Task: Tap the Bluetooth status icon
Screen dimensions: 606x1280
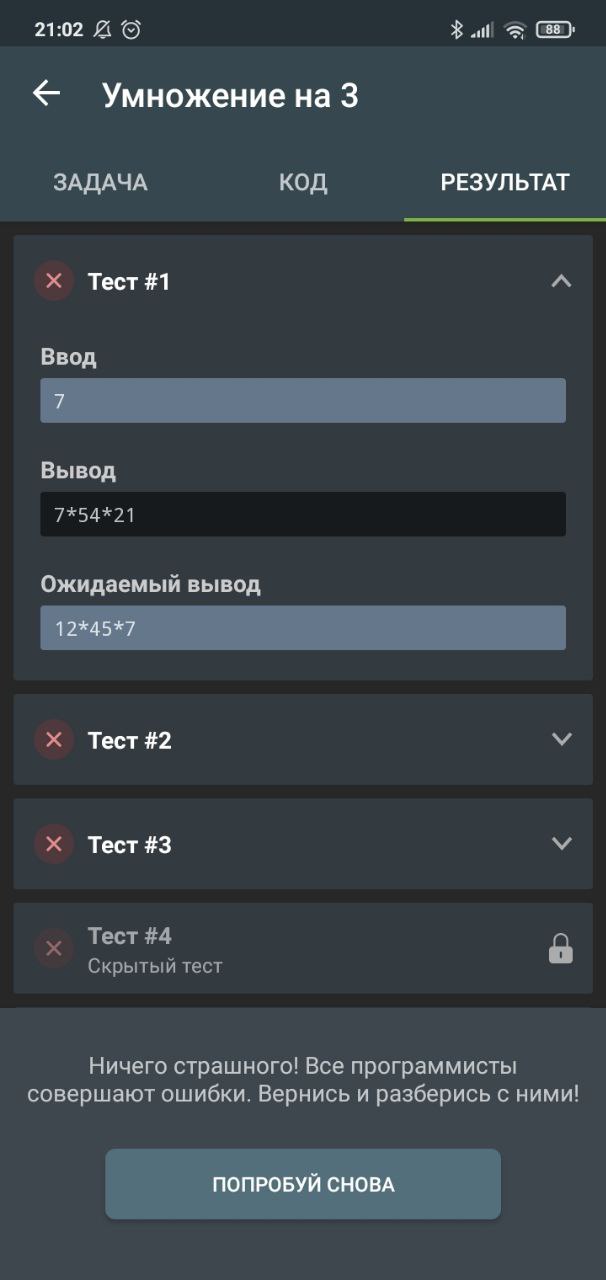Action: pyautogui.click(x=456, y=29)
